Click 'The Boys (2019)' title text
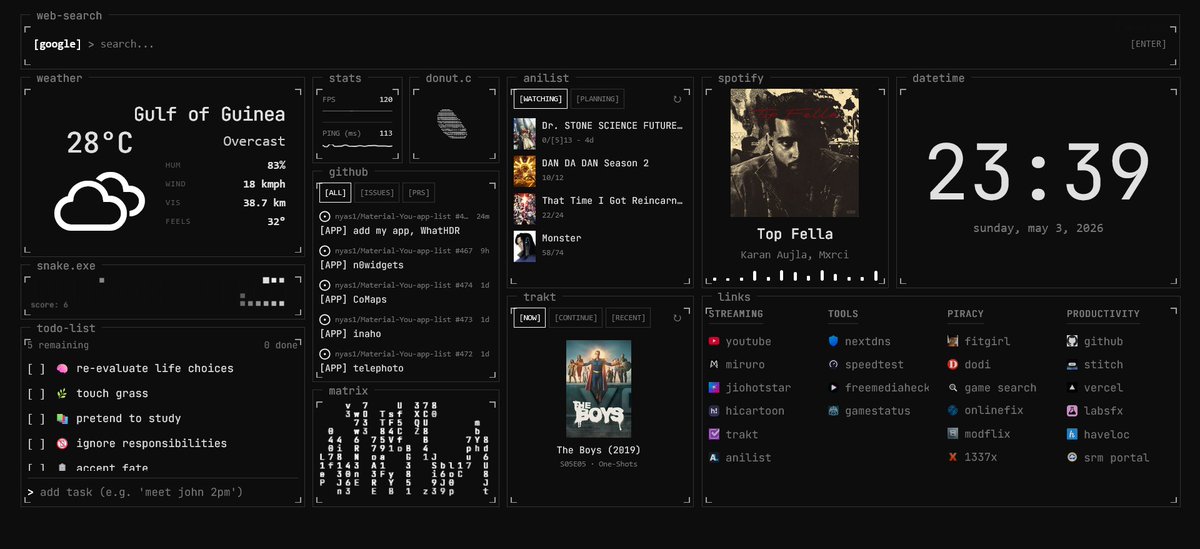Viewport: 1200px width, 549px height. [598, 450]
